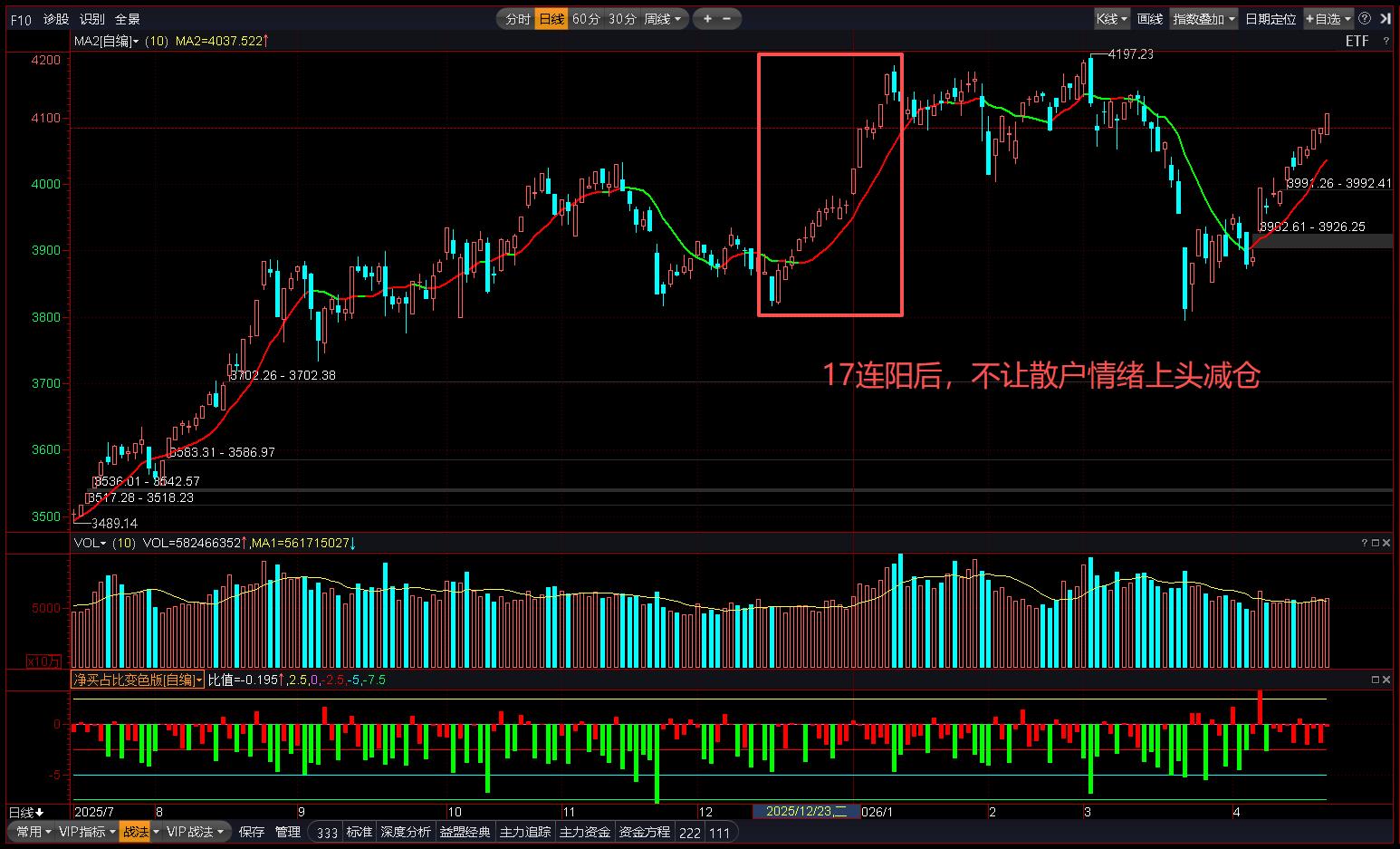Screen dimensions: 1400x849
Task: Close the 净买占比 indicator panel
Action: pyautogui.click(x=1386, y=680)
